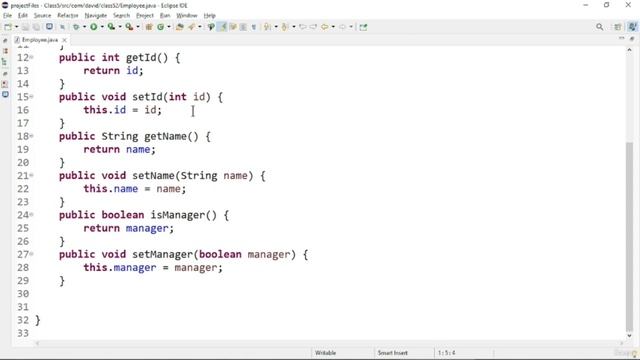Click the Save All toolbar icon
This screenshot has width=640, height=360.
point(36,27)
